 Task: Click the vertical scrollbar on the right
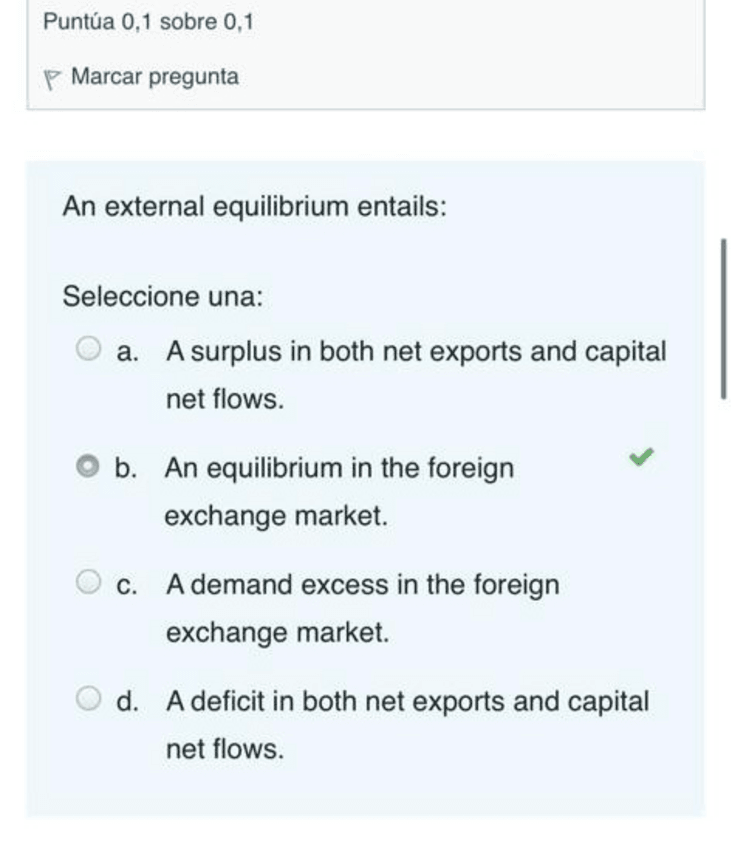723,318
